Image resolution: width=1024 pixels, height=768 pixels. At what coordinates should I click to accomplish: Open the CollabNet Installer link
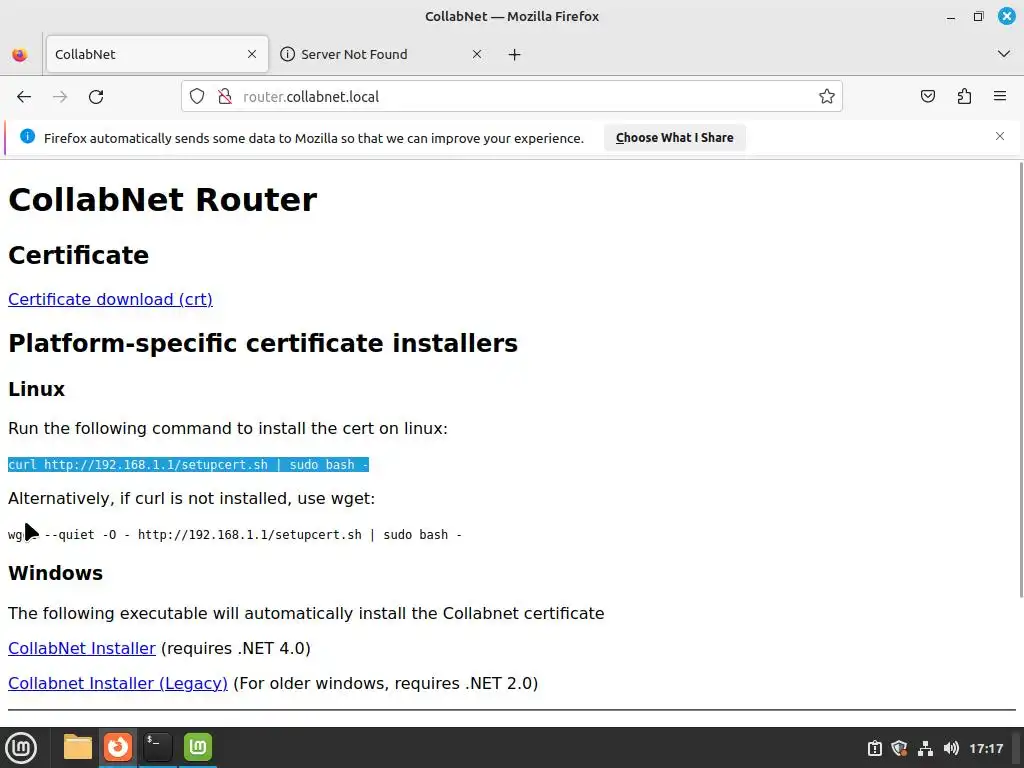click(82, 648)
